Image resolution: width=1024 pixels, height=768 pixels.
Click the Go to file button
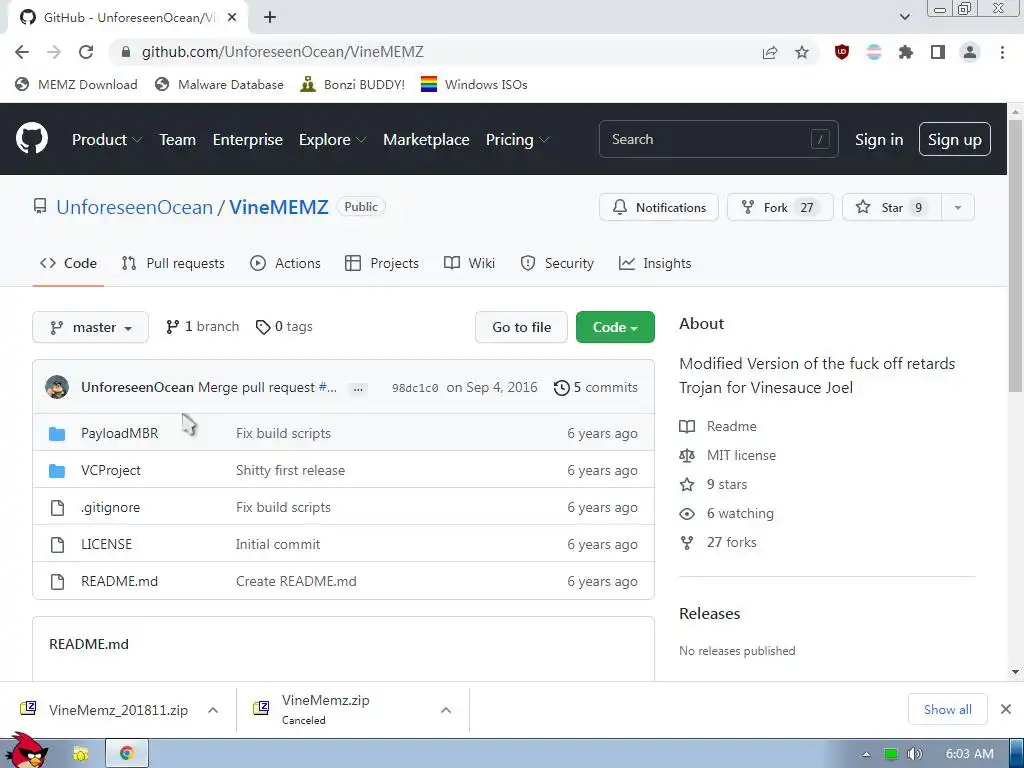click(521, 327)
